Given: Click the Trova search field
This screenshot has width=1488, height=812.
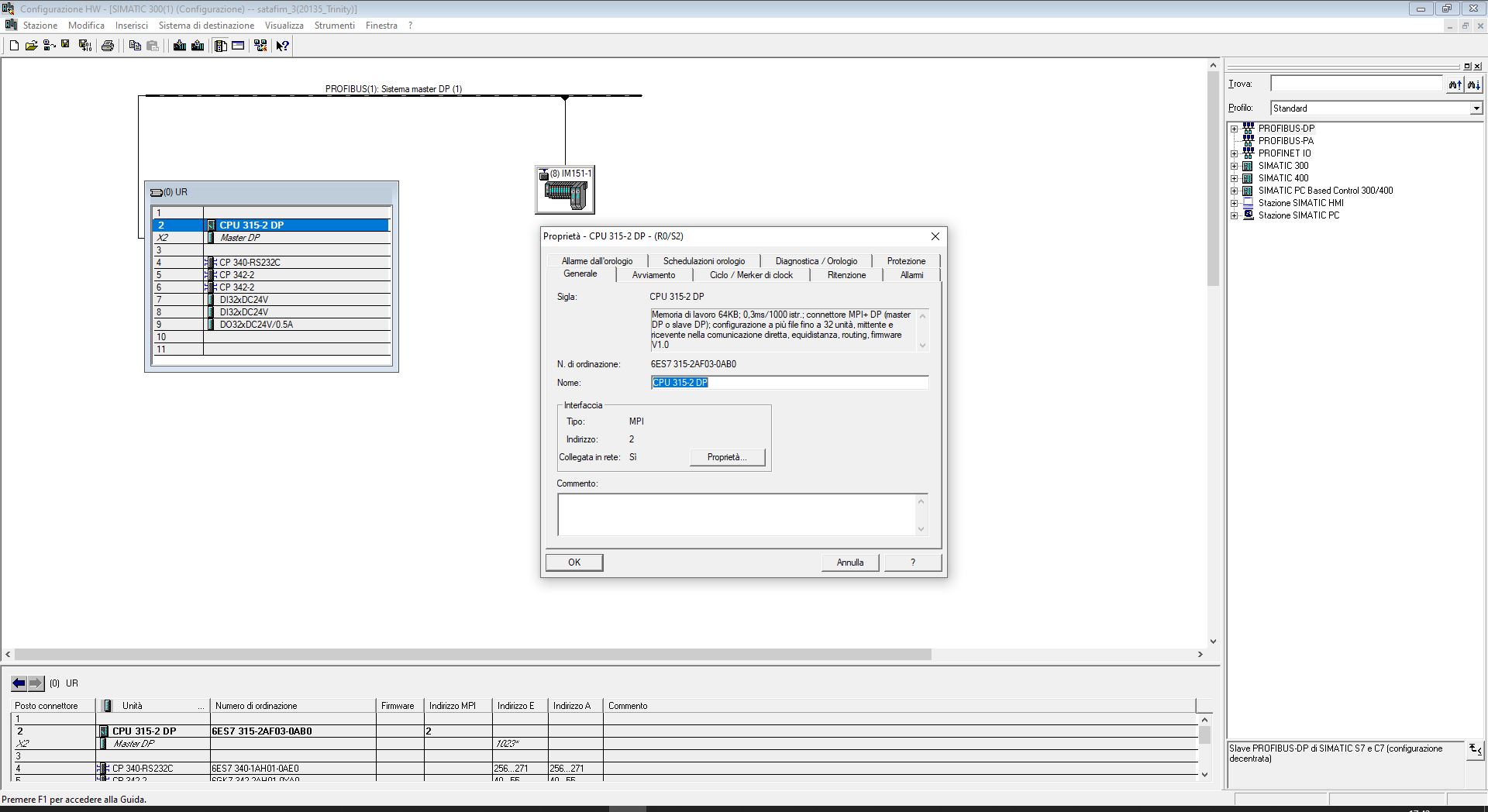Looking at the screenshot, I should (1356, 84).
